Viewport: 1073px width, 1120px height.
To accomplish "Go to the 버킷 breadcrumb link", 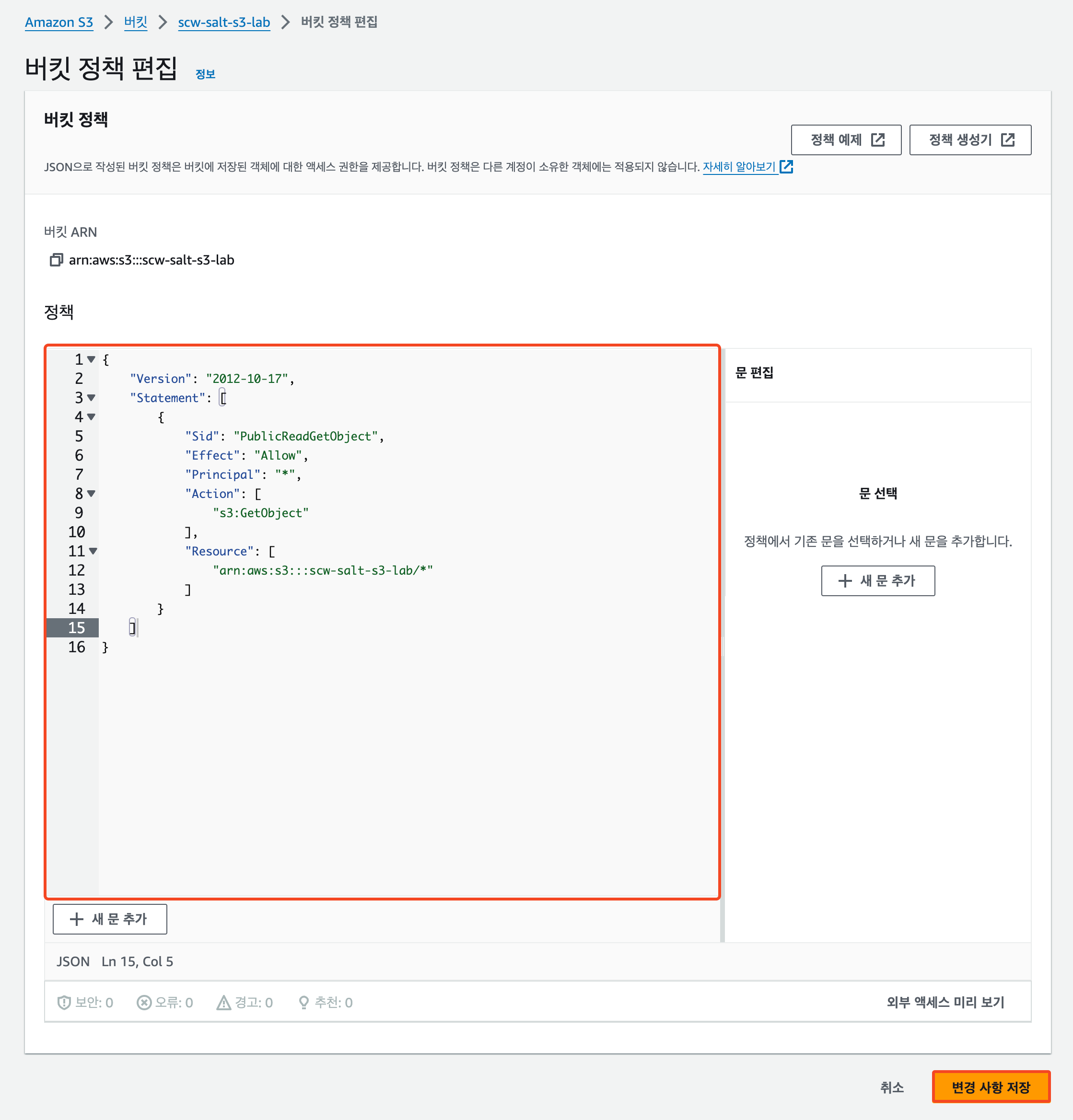I will (x=136, y=23).
